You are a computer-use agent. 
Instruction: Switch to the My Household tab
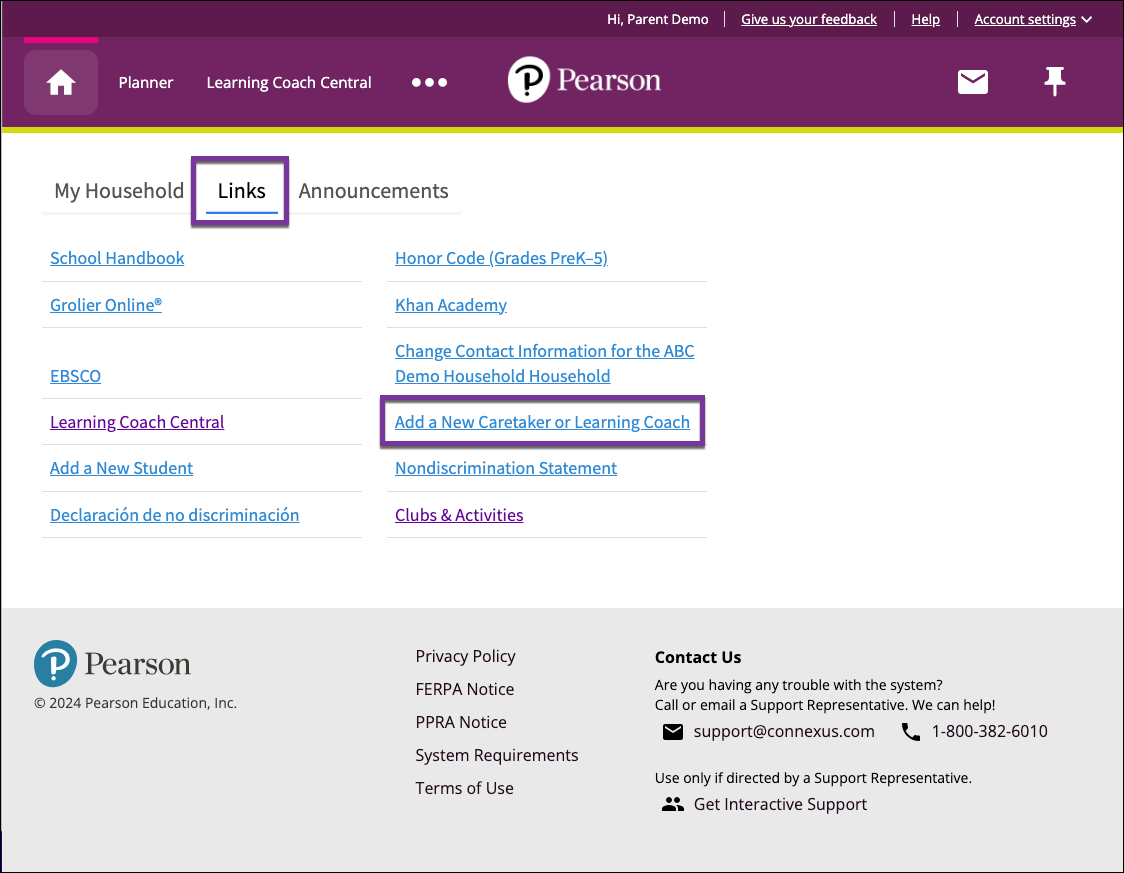point(117,190)
